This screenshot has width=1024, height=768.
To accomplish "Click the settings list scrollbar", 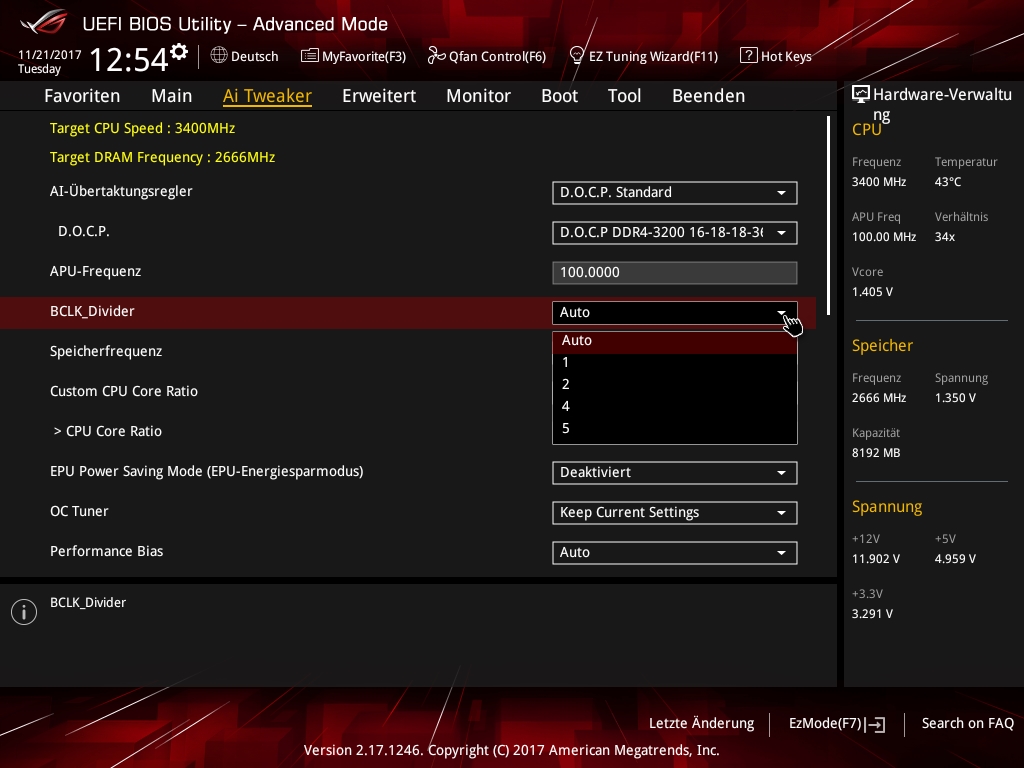I will (x=828, y=216).
